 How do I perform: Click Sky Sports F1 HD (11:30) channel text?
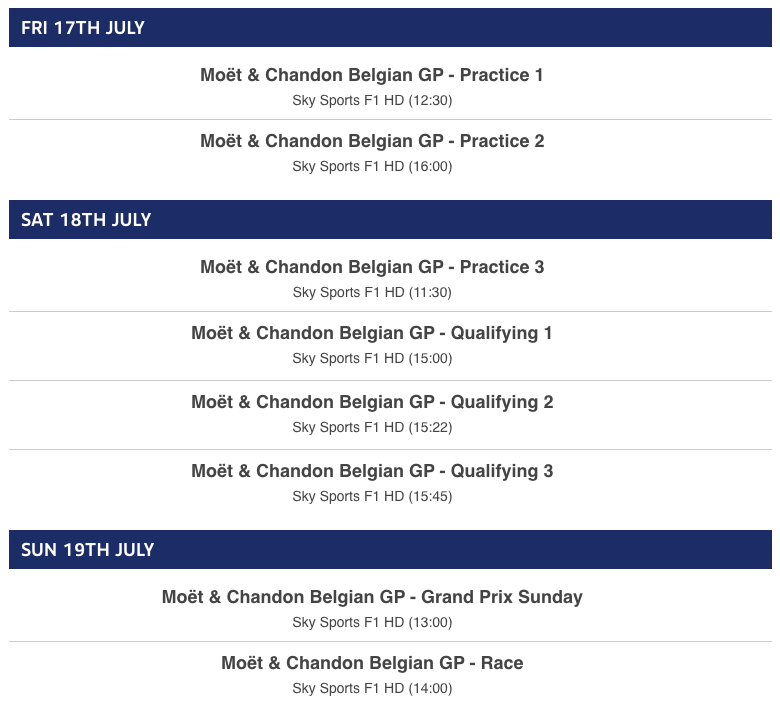click(x=372, y=293)
